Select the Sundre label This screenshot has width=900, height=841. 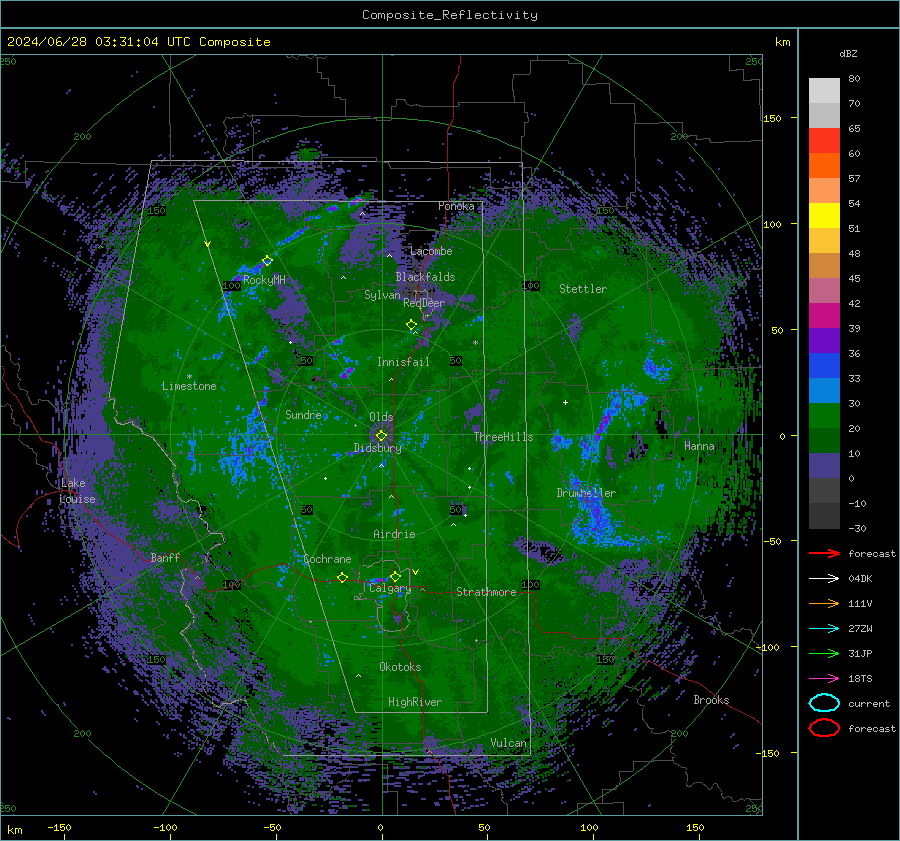(303, 414)
